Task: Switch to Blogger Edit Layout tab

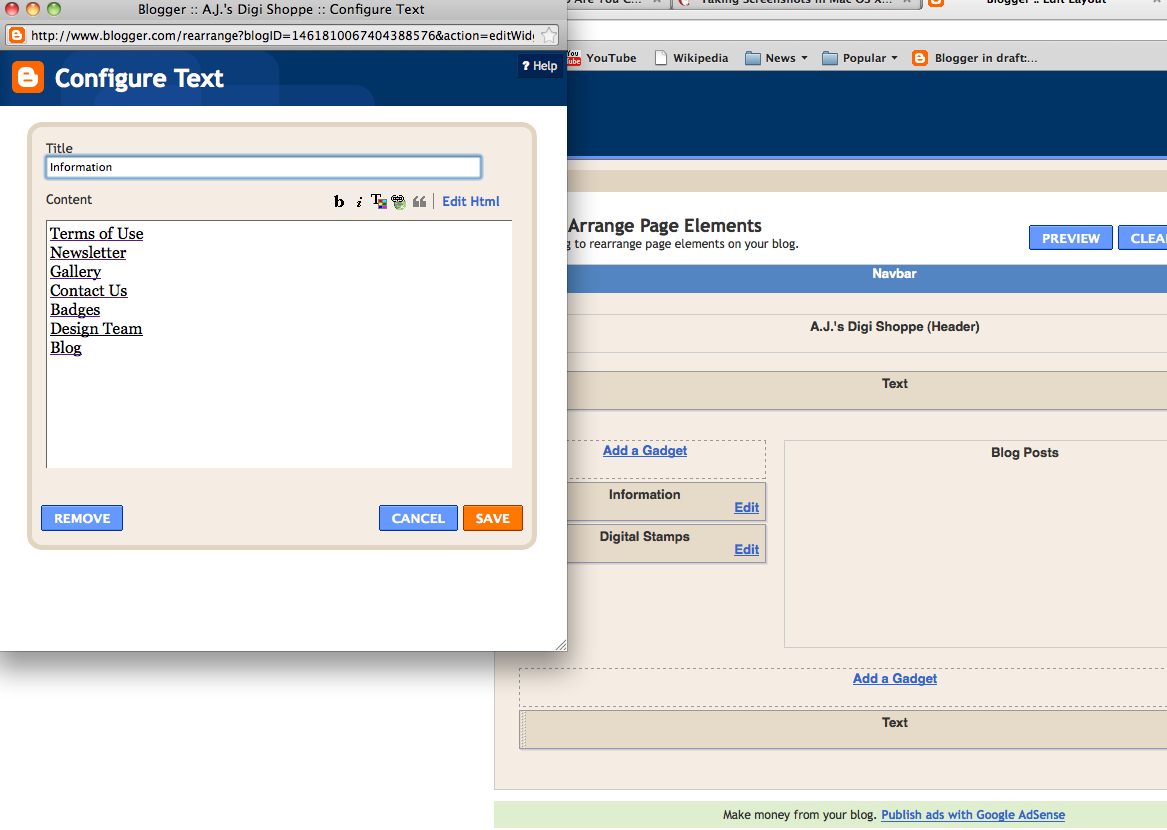Action: [x=1040, y=2]
